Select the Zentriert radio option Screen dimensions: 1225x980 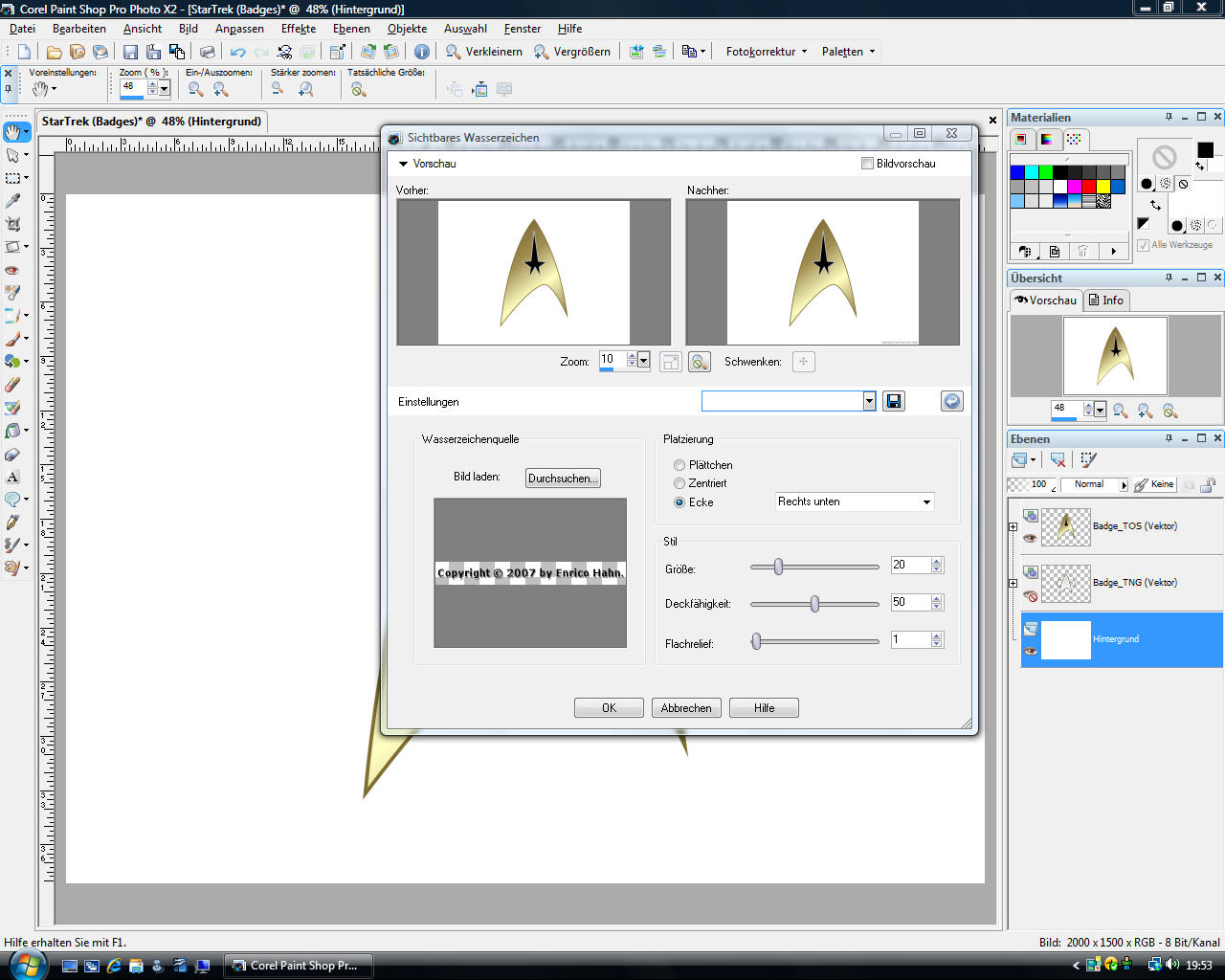(x=679, y=483)
